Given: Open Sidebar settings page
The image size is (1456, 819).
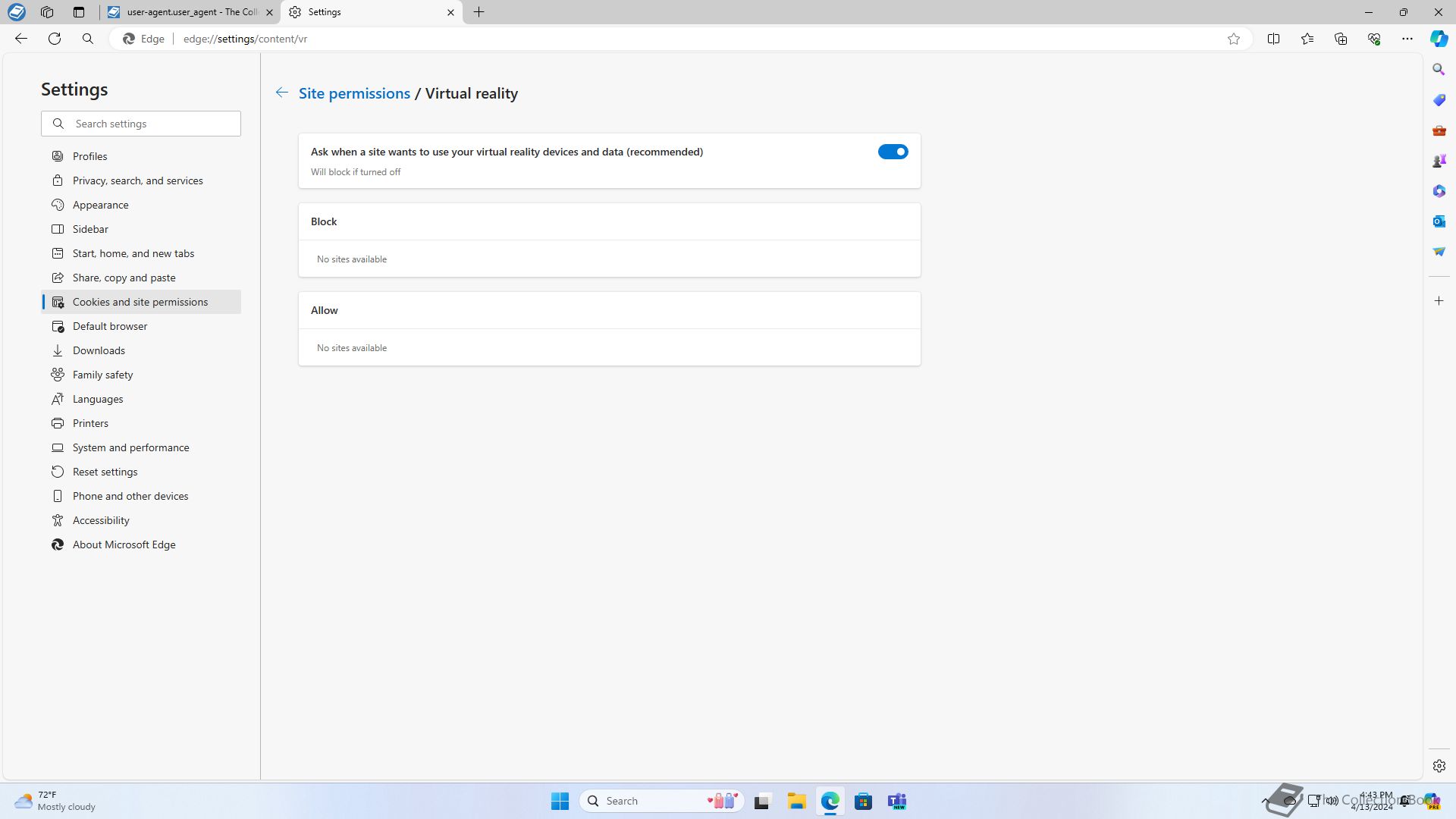Looking at the screenshot, I should (141, 229).
